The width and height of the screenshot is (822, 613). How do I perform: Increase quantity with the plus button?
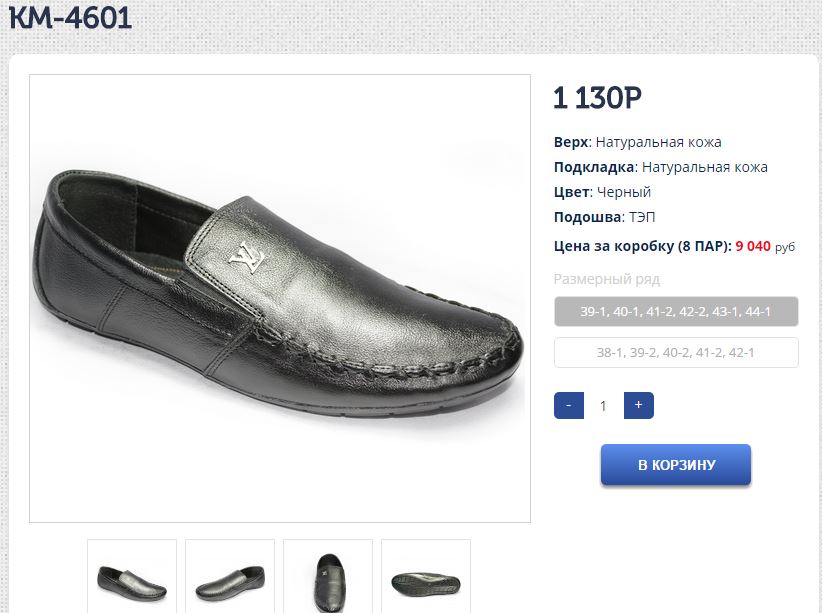click(x=638, y=405)
